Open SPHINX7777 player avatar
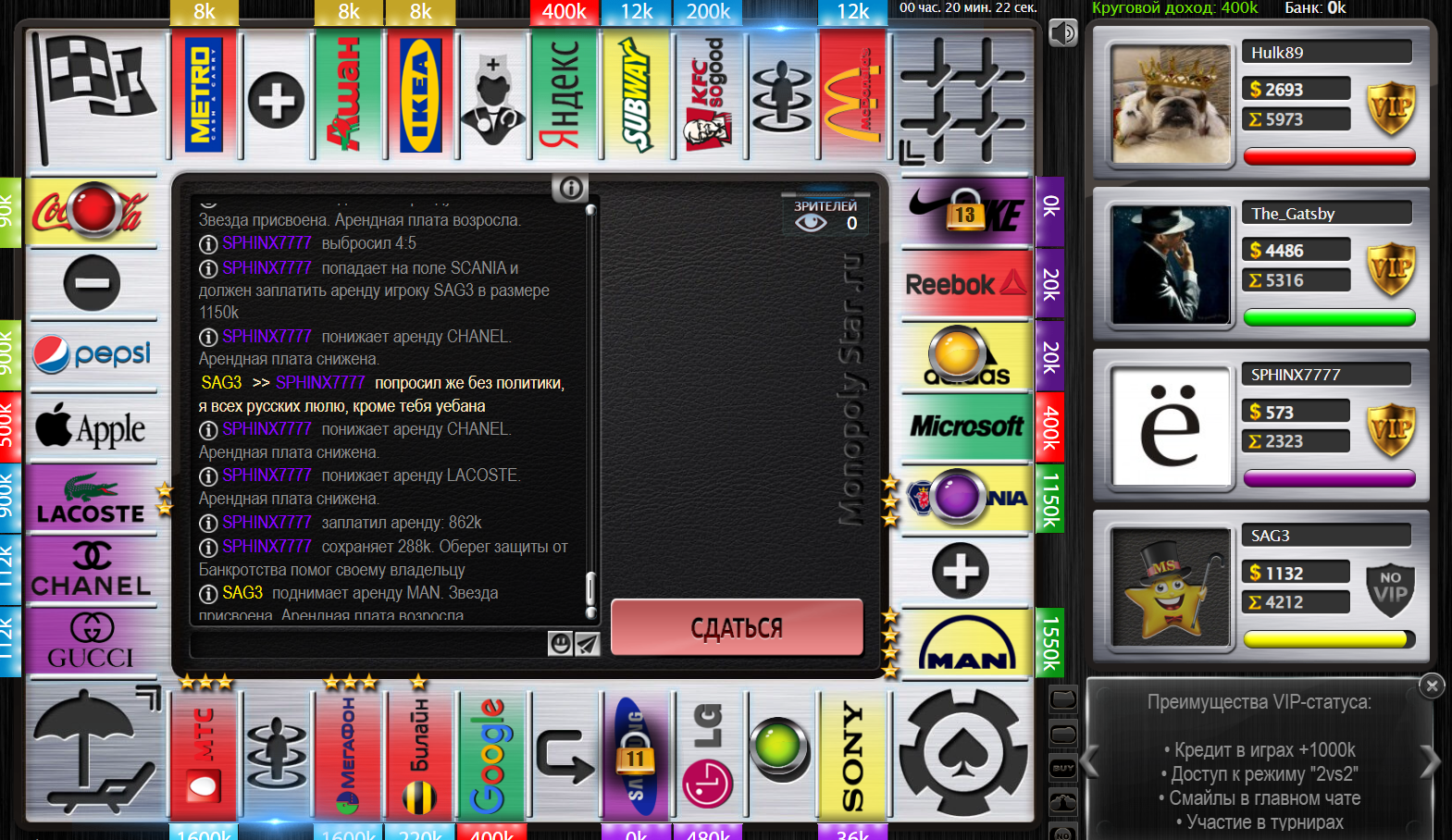 coord(1170,426)
